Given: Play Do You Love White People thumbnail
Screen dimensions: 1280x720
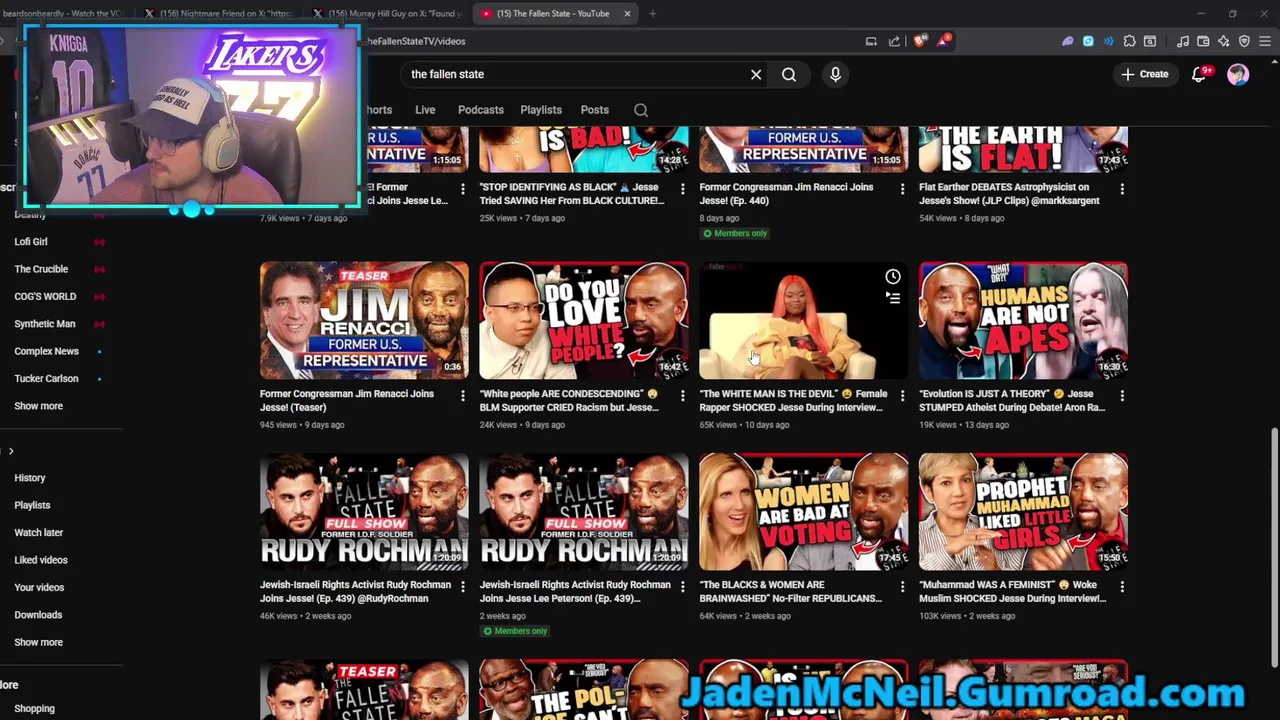Looking at the screenshot, I should 584,320.
